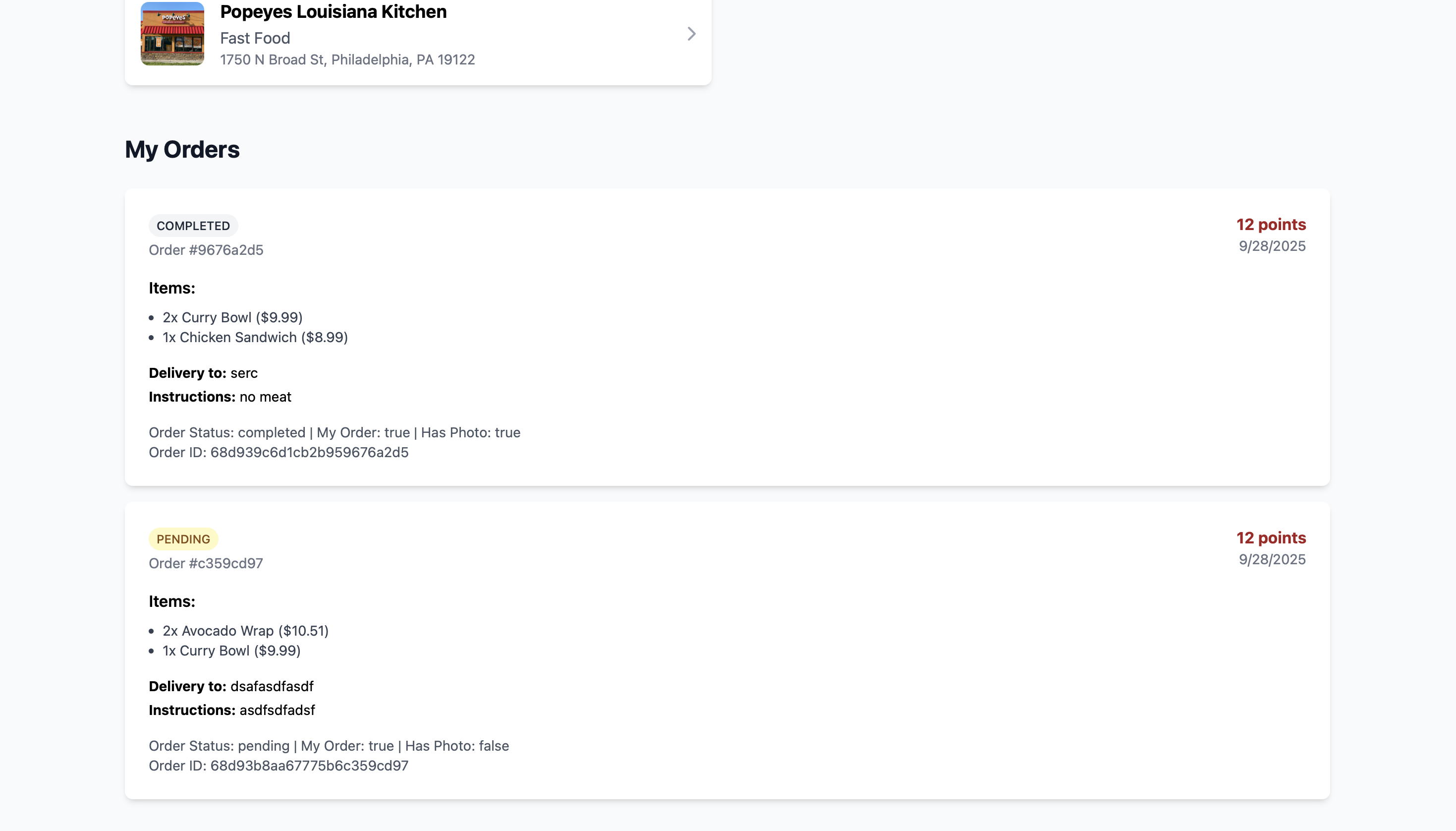Click the 'no meat' instructions text
This screenshot has height=831, width=1456.
tap(265, 397)
